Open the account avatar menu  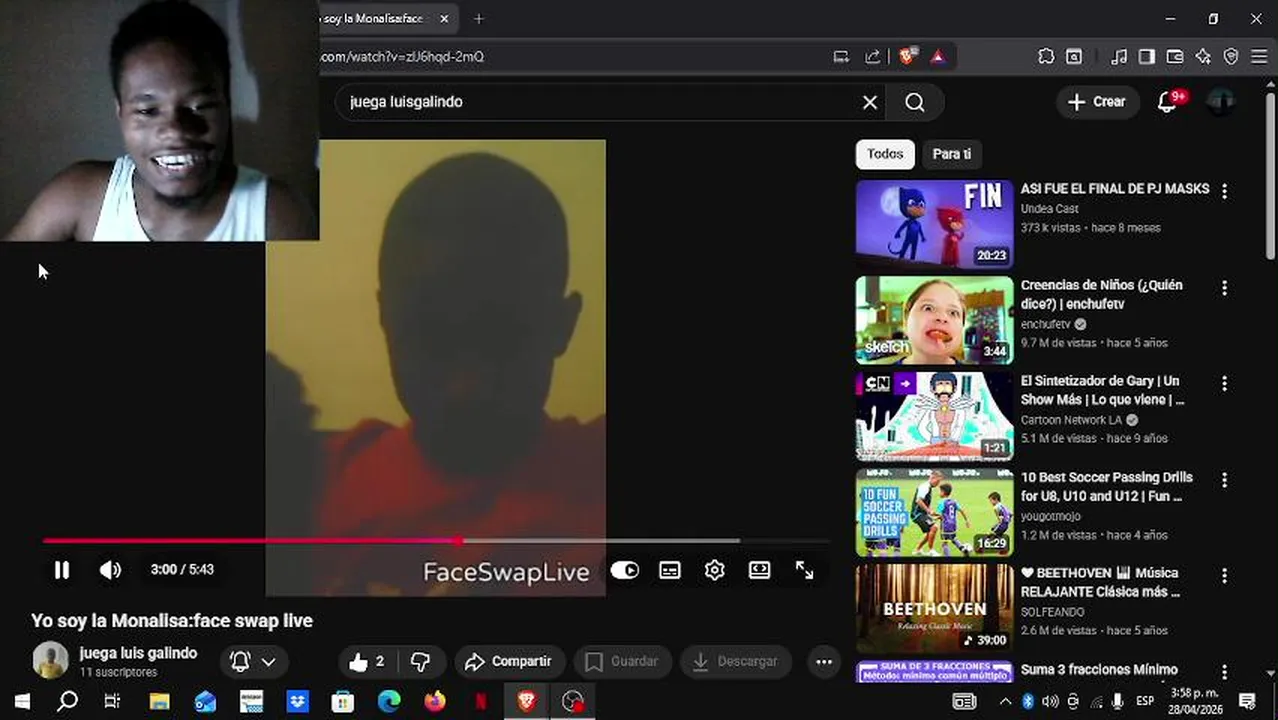tap(1221, 102)
